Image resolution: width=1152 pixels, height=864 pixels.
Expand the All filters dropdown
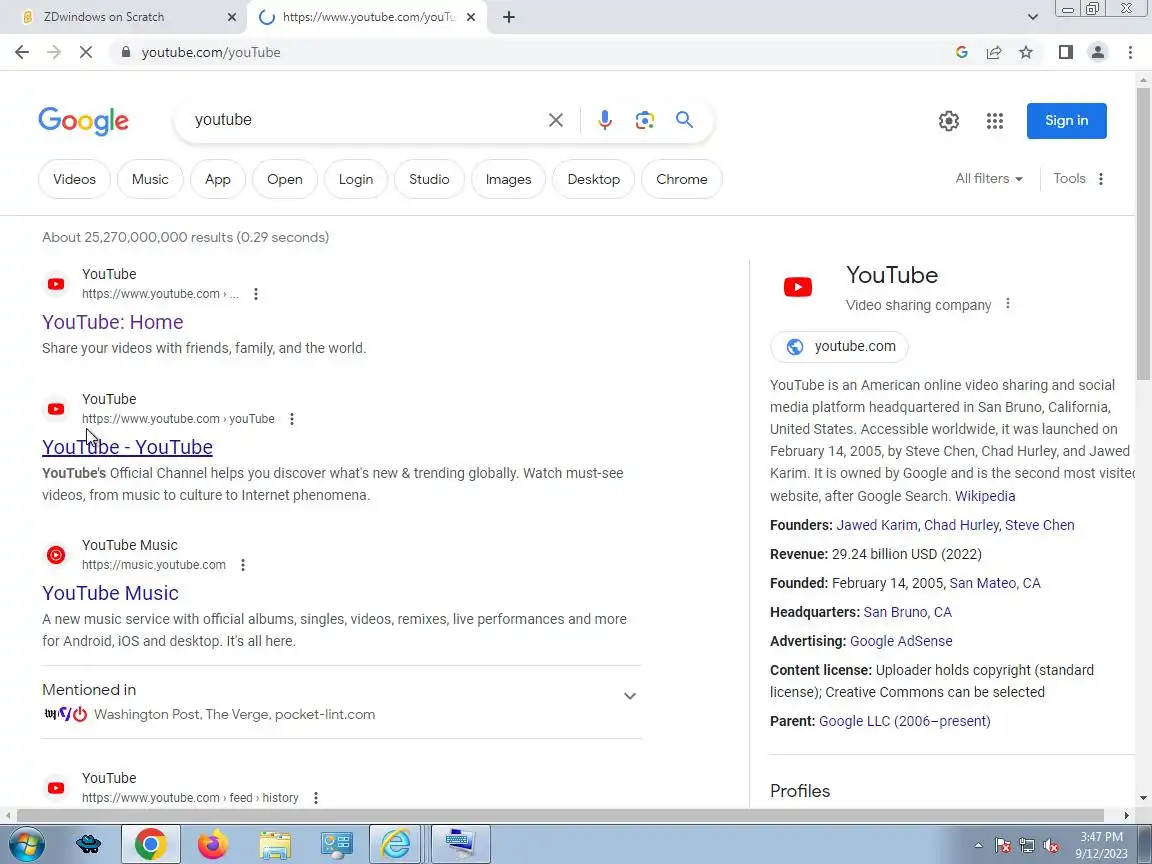click(989, 179)
